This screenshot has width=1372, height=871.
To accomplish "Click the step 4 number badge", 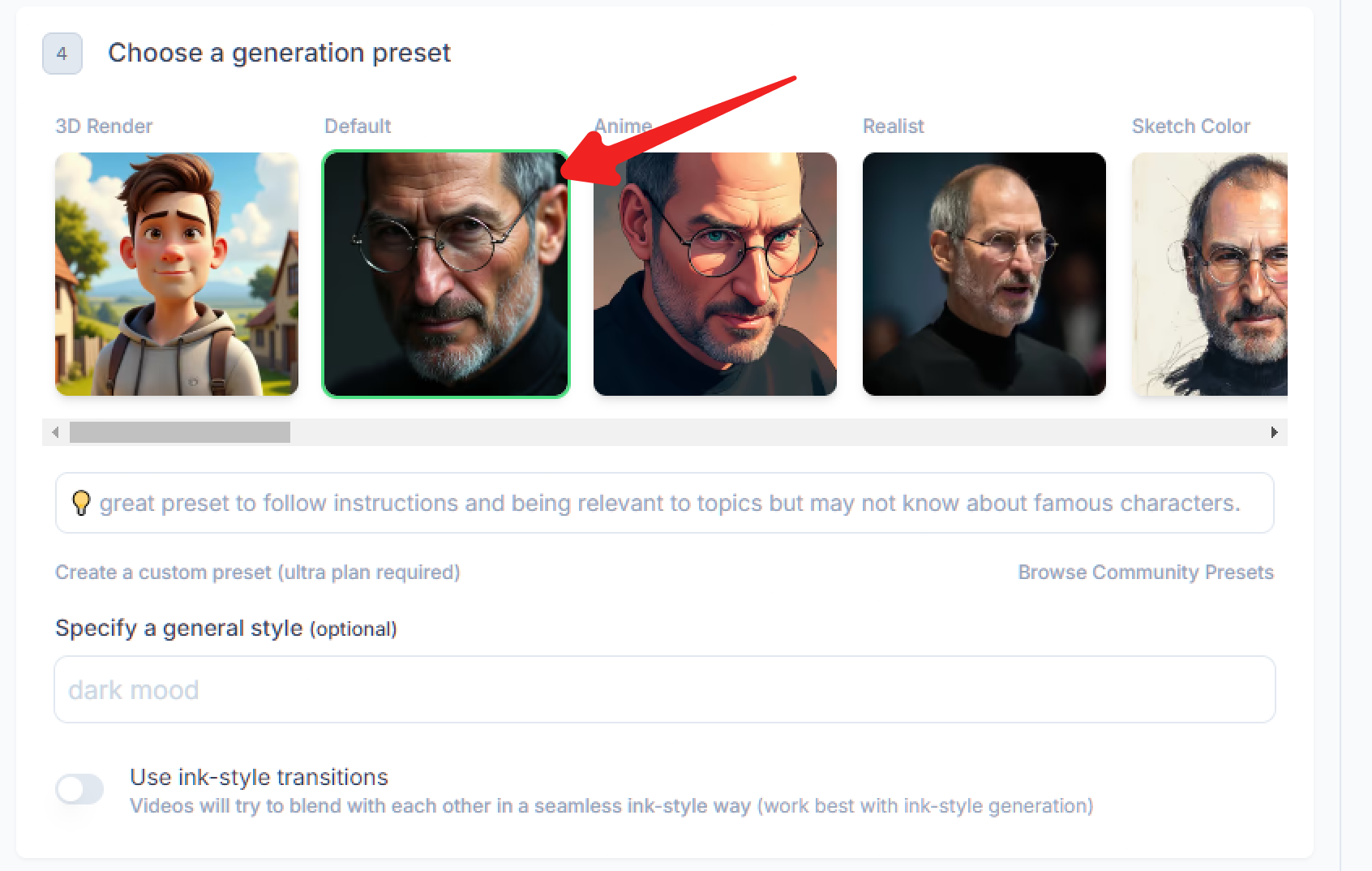I will click(x=62, y=54).
